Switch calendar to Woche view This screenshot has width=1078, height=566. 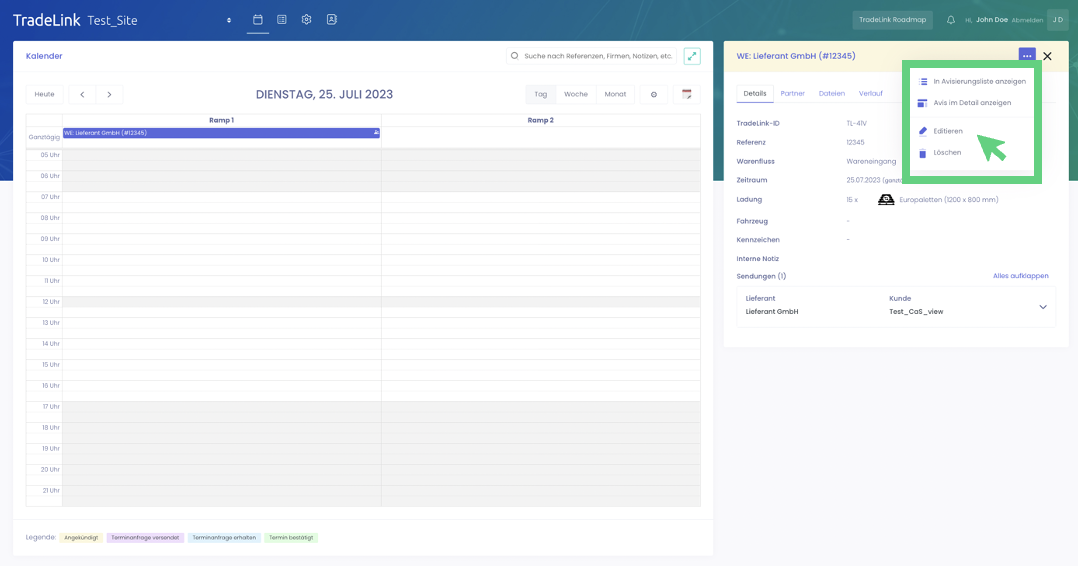click(576, 94)
